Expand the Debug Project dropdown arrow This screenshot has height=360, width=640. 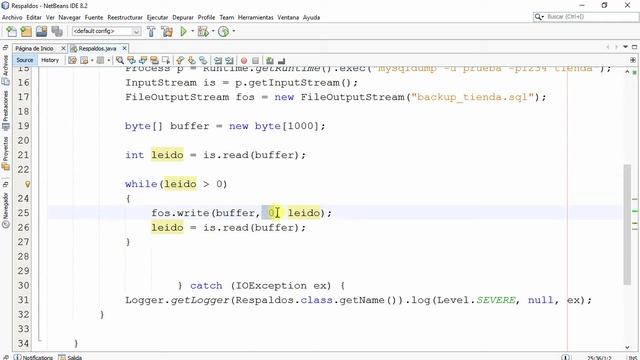tap(213, 31)
